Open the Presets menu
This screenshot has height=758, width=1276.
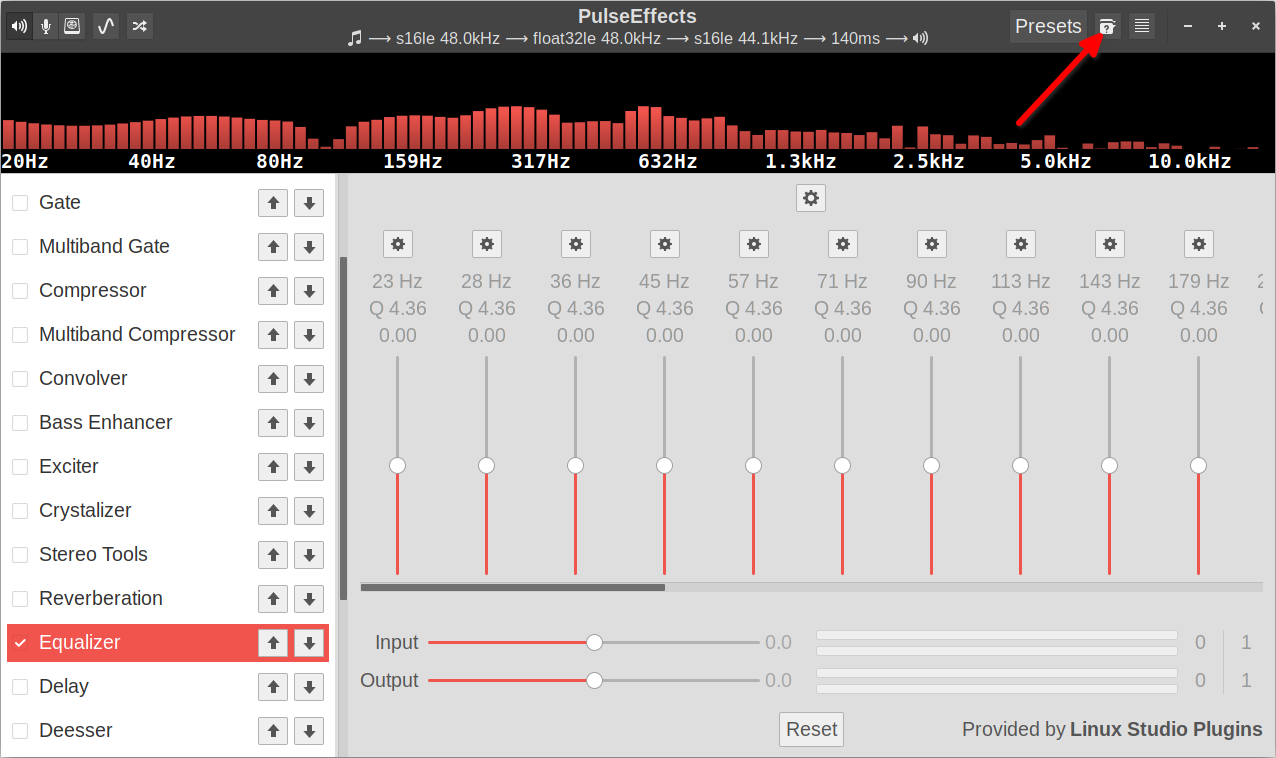pos(1048,26)
